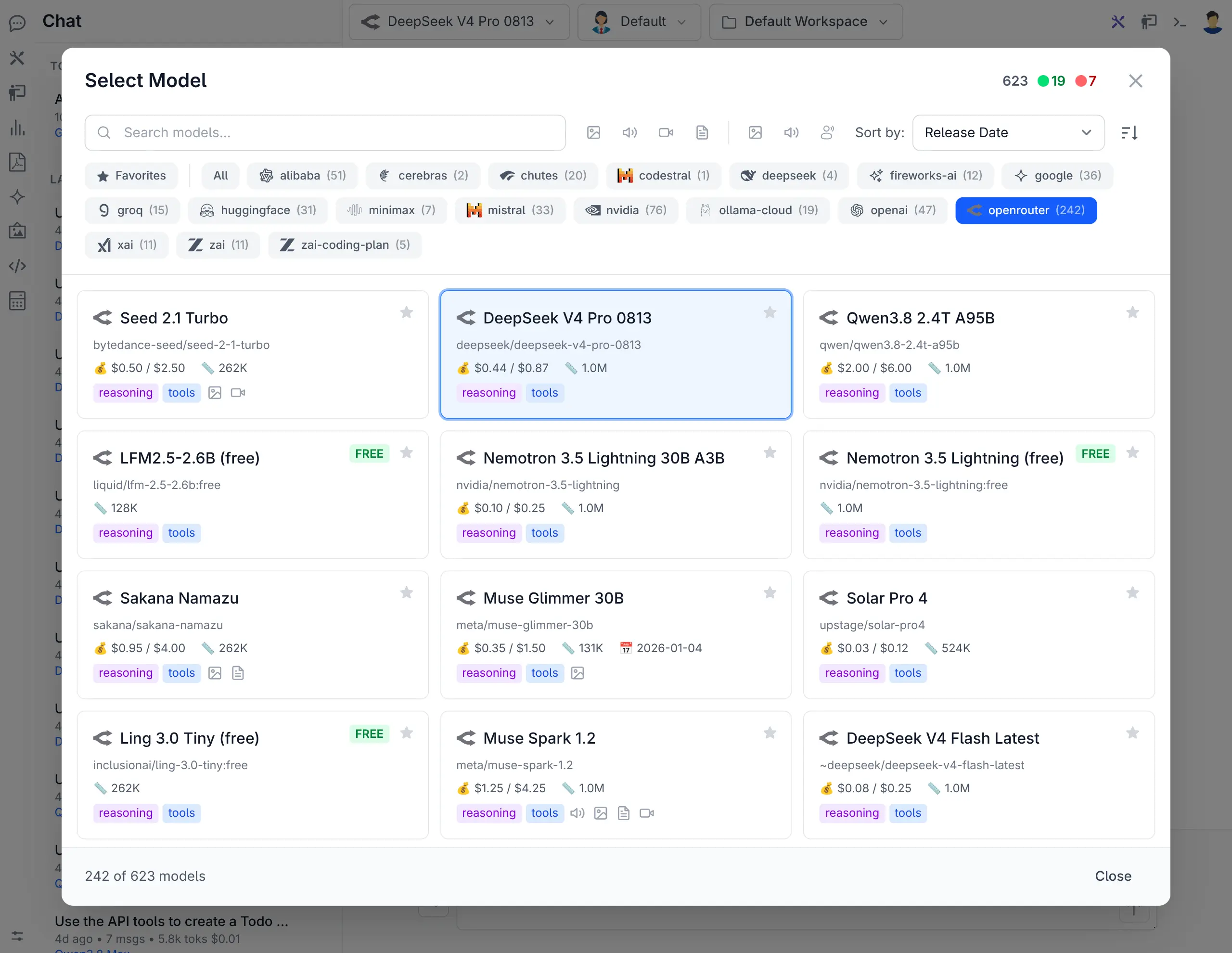The height and width of the screenshot is (953, 1232).
Task: Filter models by minimax provider
Action: (x=391, y=210)
